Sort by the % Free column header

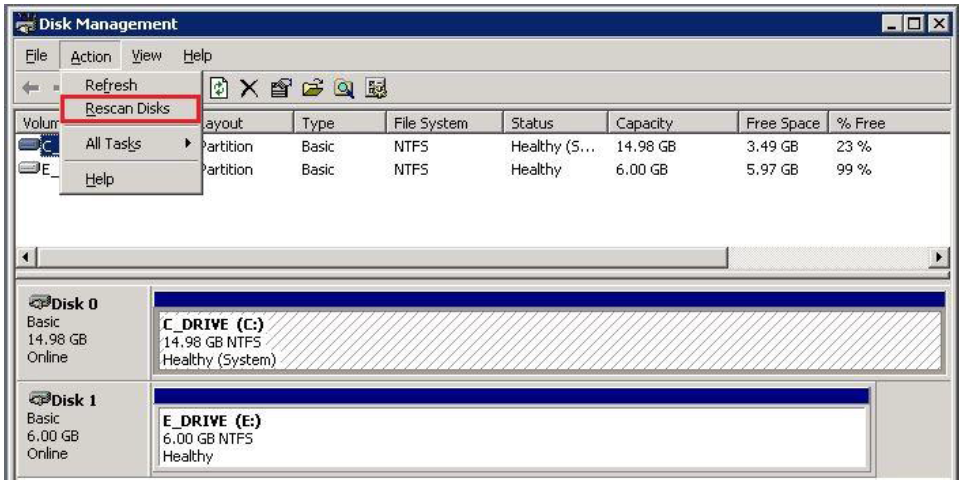click(x=890, y=123)
